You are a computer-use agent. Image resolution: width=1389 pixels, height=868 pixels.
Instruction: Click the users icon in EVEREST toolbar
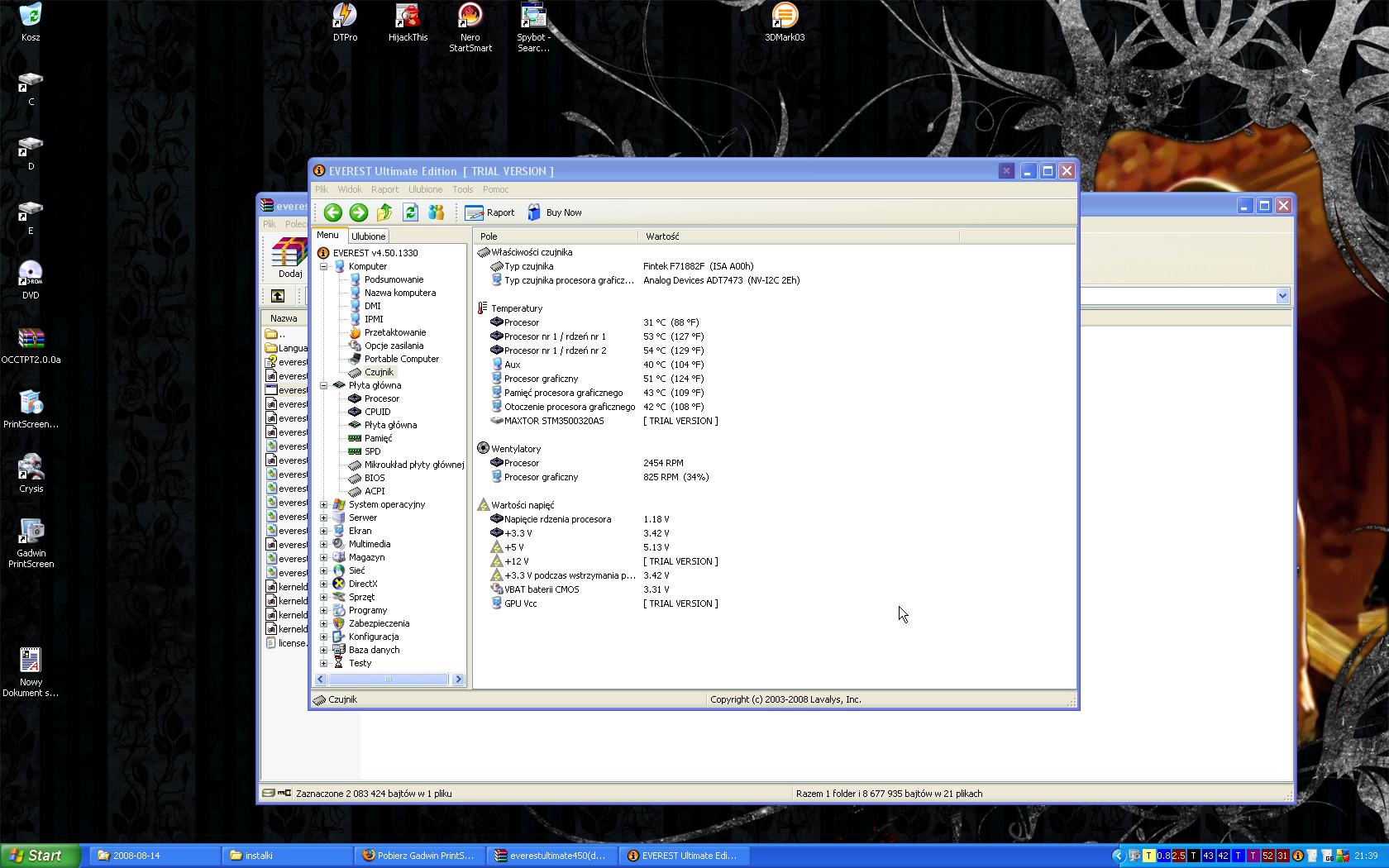pos(437,212)
